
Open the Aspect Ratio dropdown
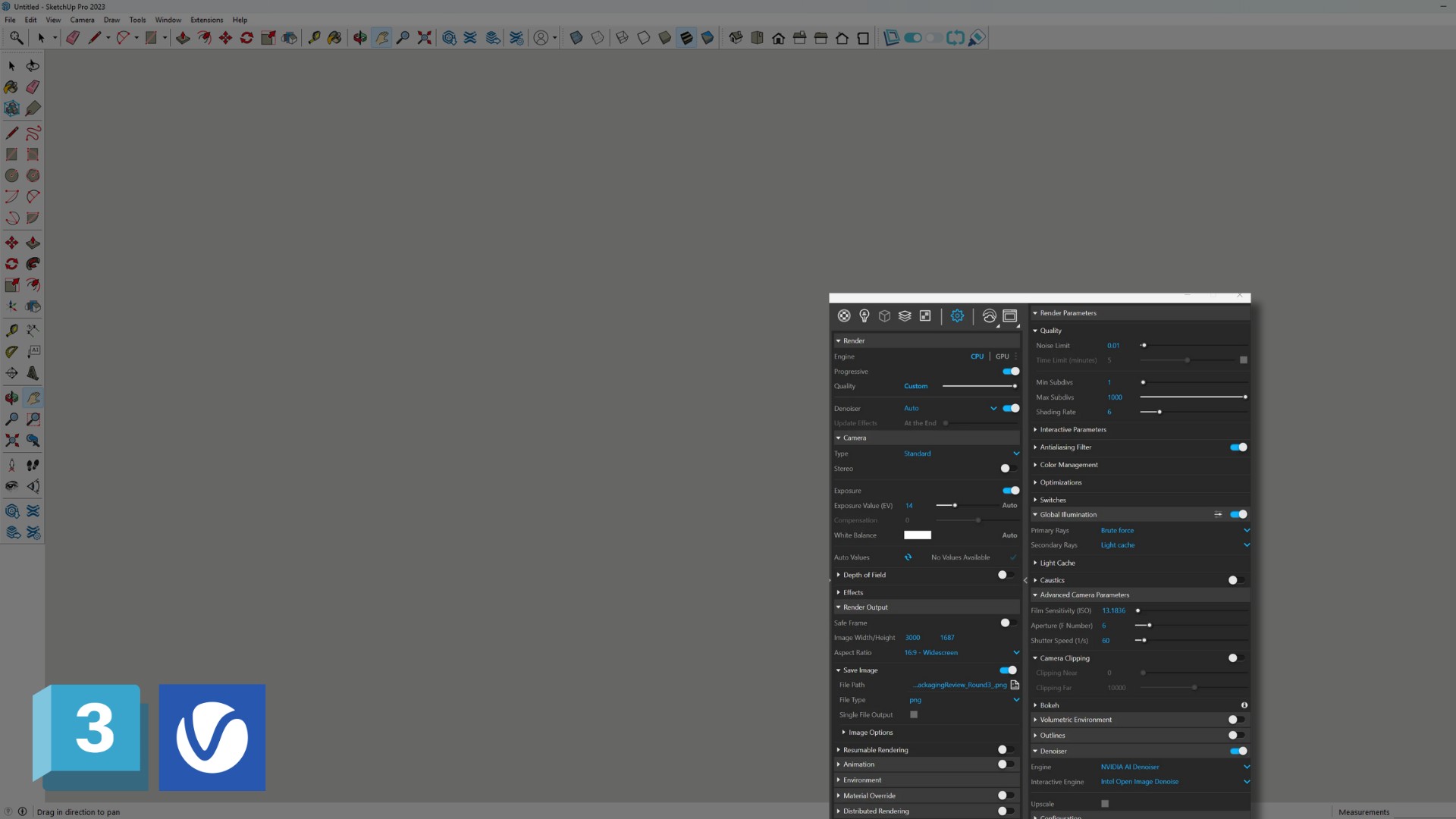[1016, 652]
